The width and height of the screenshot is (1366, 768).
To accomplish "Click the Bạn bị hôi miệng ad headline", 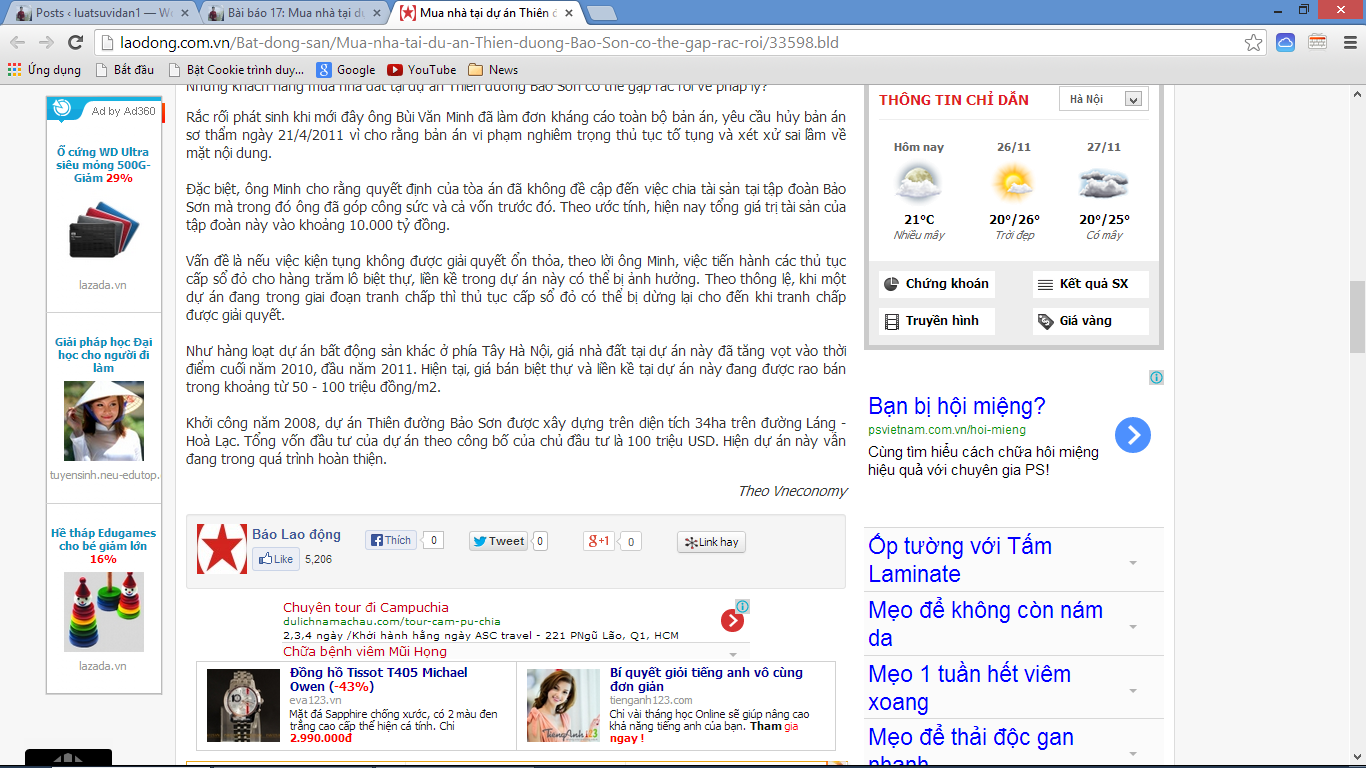I will click(x=957, y=406).
